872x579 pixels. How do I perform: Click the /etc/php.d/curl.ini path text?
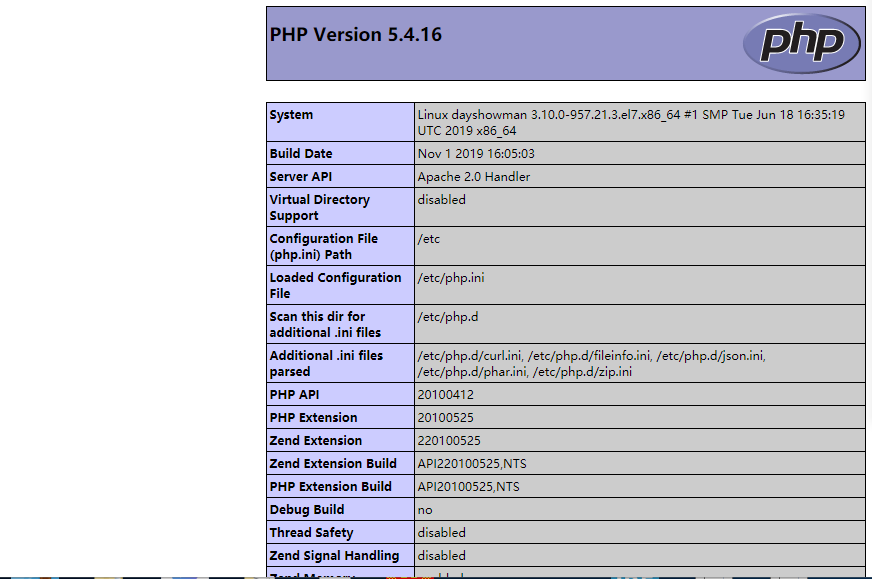[x=462, y=355]
